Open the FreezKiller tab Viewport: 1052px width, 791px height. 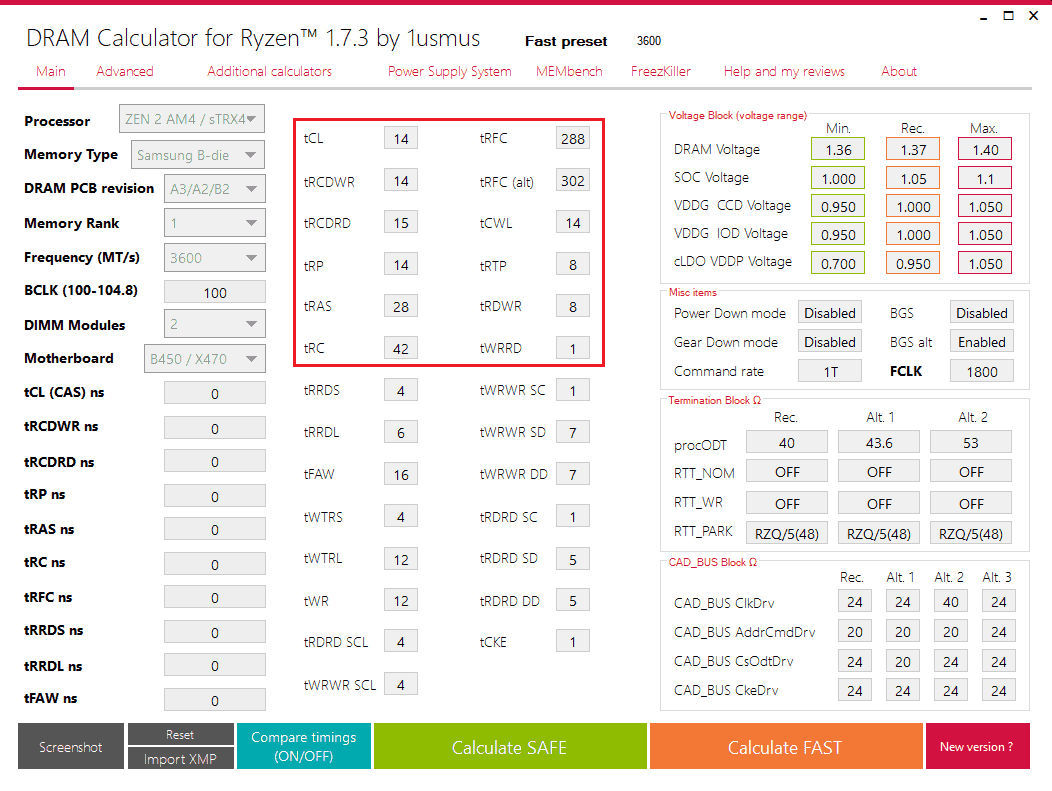coord(660,71)
